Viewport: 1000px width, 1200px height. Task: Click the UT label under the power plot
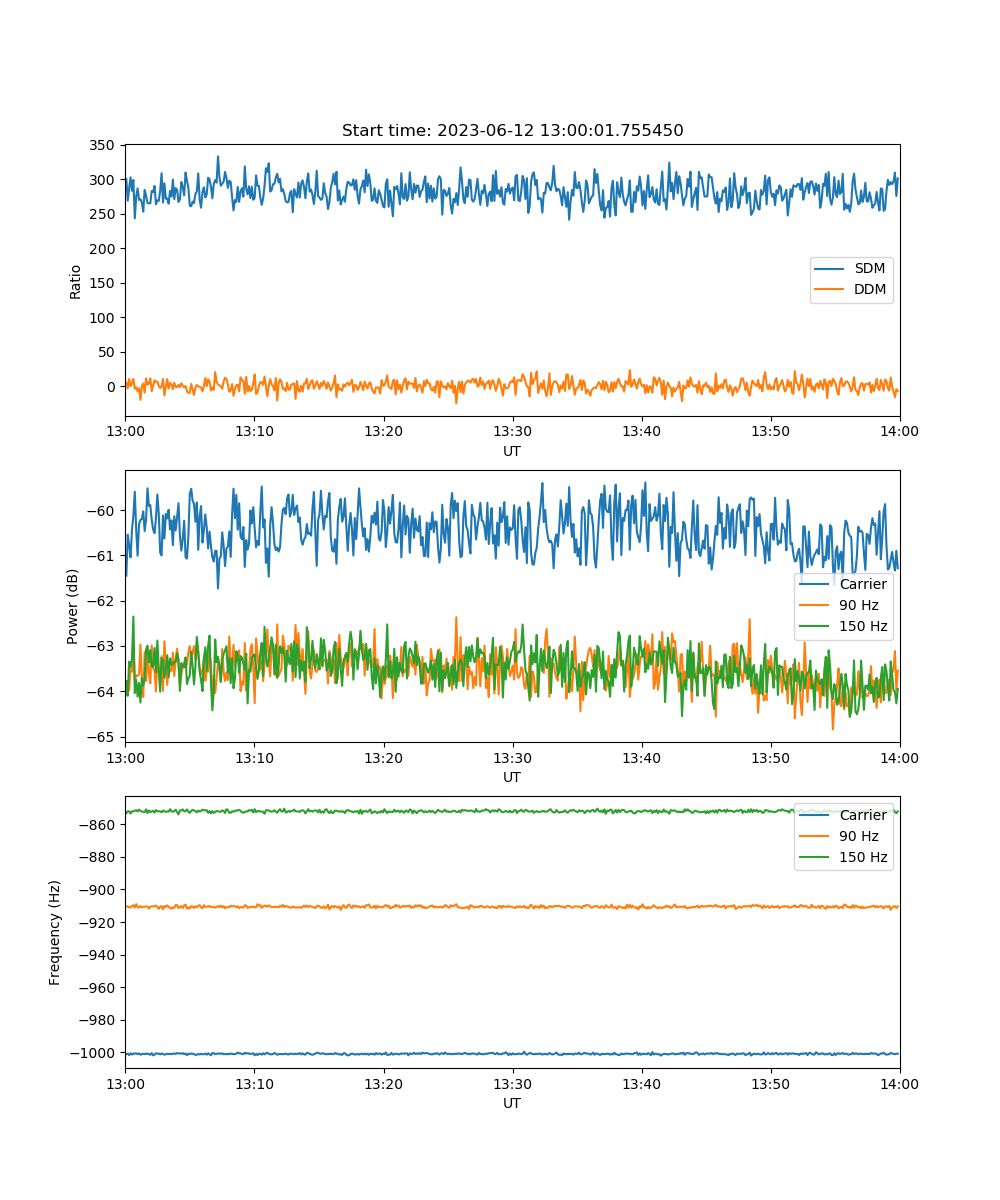point(512,777)
